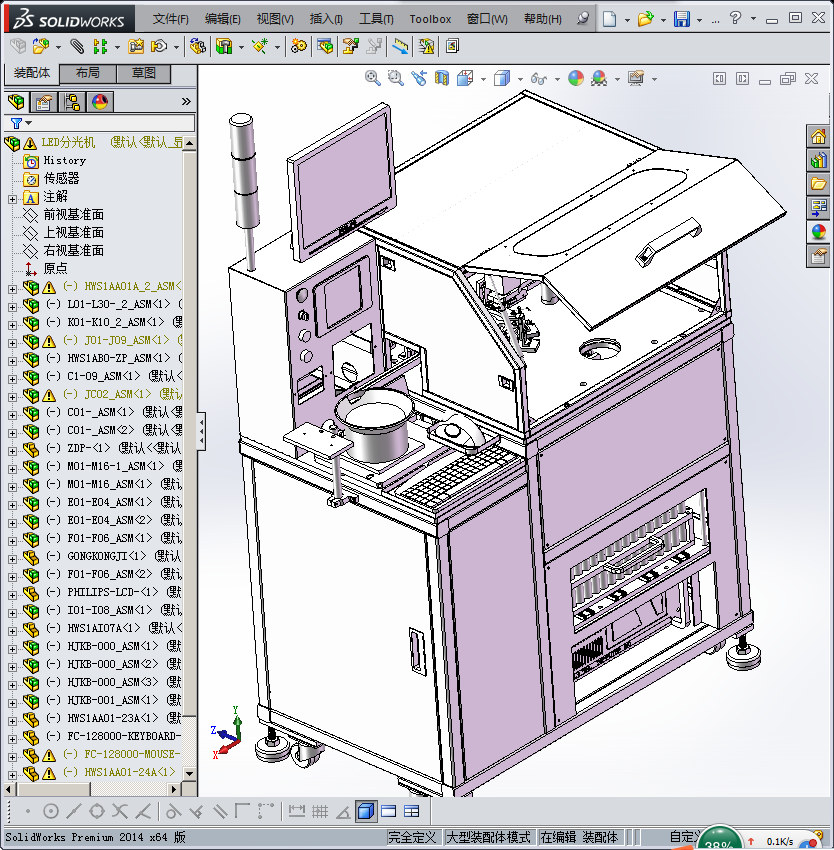Select the PropertyManager tab icon
This screenshot has height=850, width=834.
(43, 102)
